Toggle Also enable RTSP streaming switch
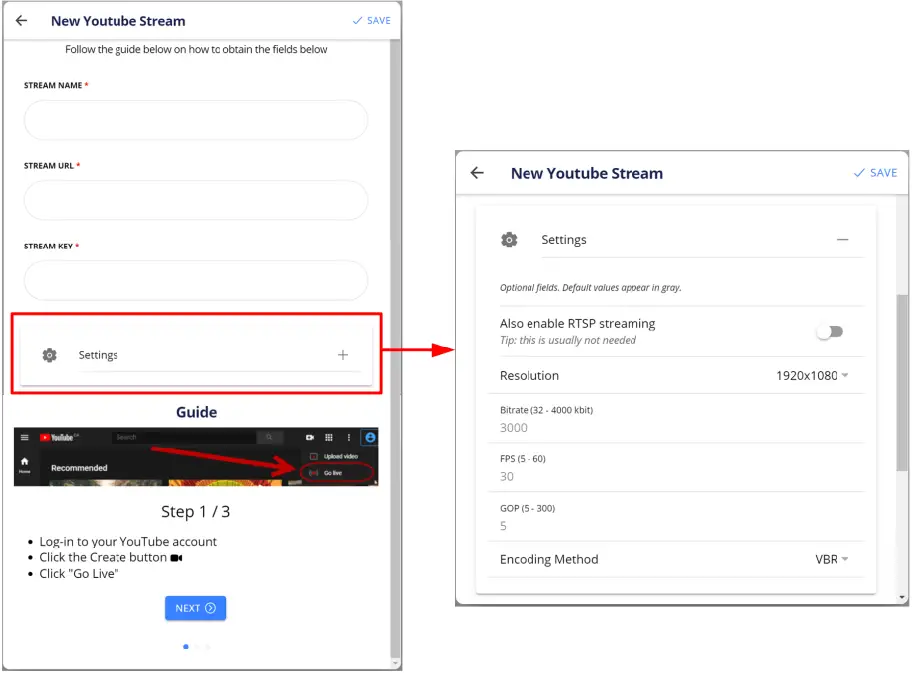This screenshot has height=677, width=916. coord(830,332)
